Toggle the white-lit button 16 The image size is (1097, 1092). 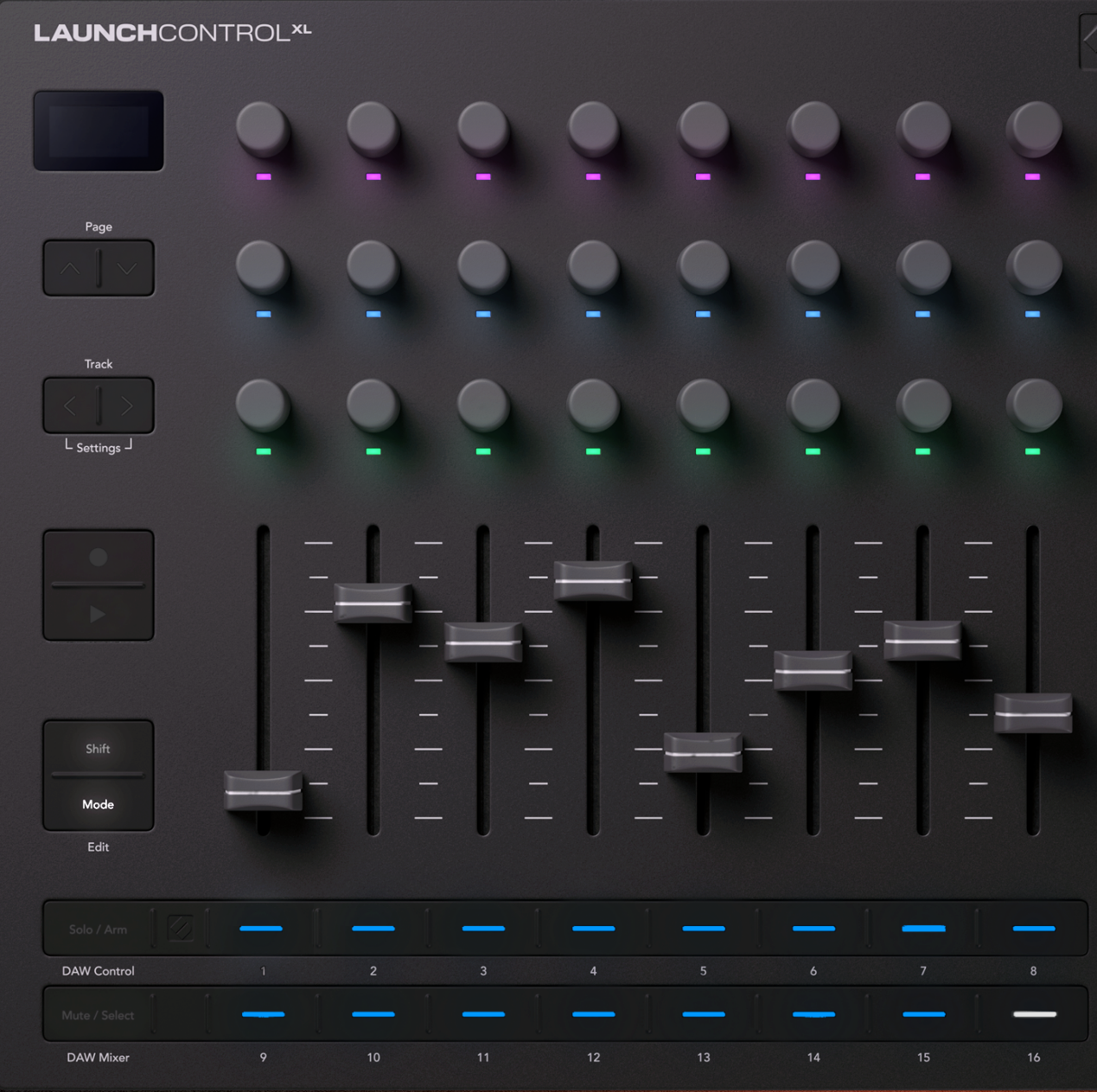pos(1034,1014)
